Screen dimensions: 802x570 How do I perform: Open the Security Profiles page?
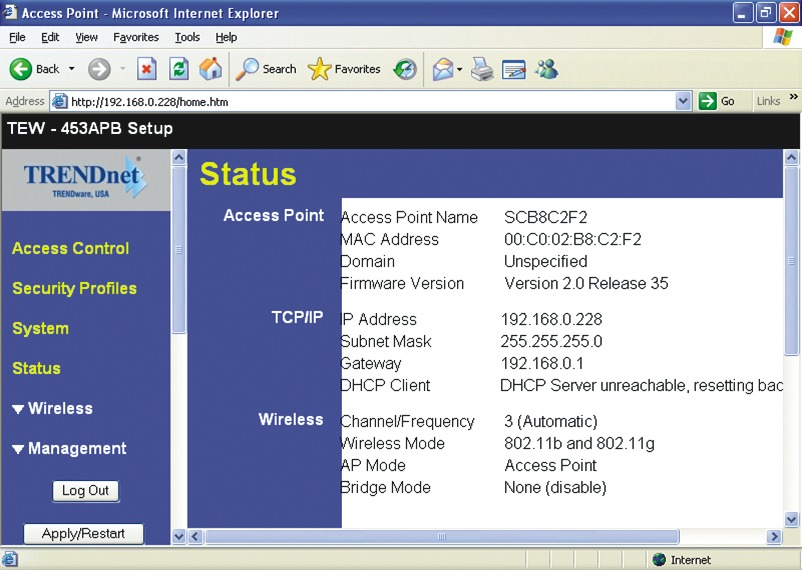point(75,289)
